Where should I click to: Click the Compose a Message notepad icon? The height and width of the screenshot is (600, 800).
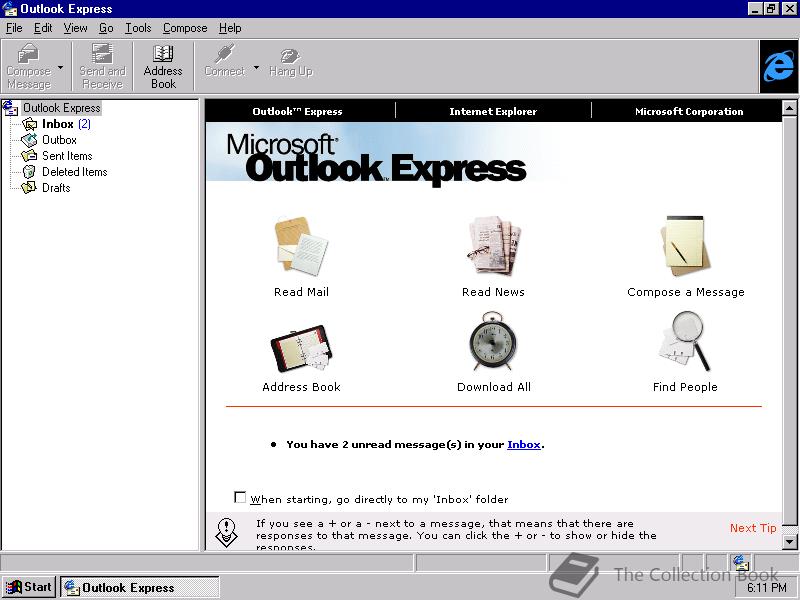click(x=685, y=246)
